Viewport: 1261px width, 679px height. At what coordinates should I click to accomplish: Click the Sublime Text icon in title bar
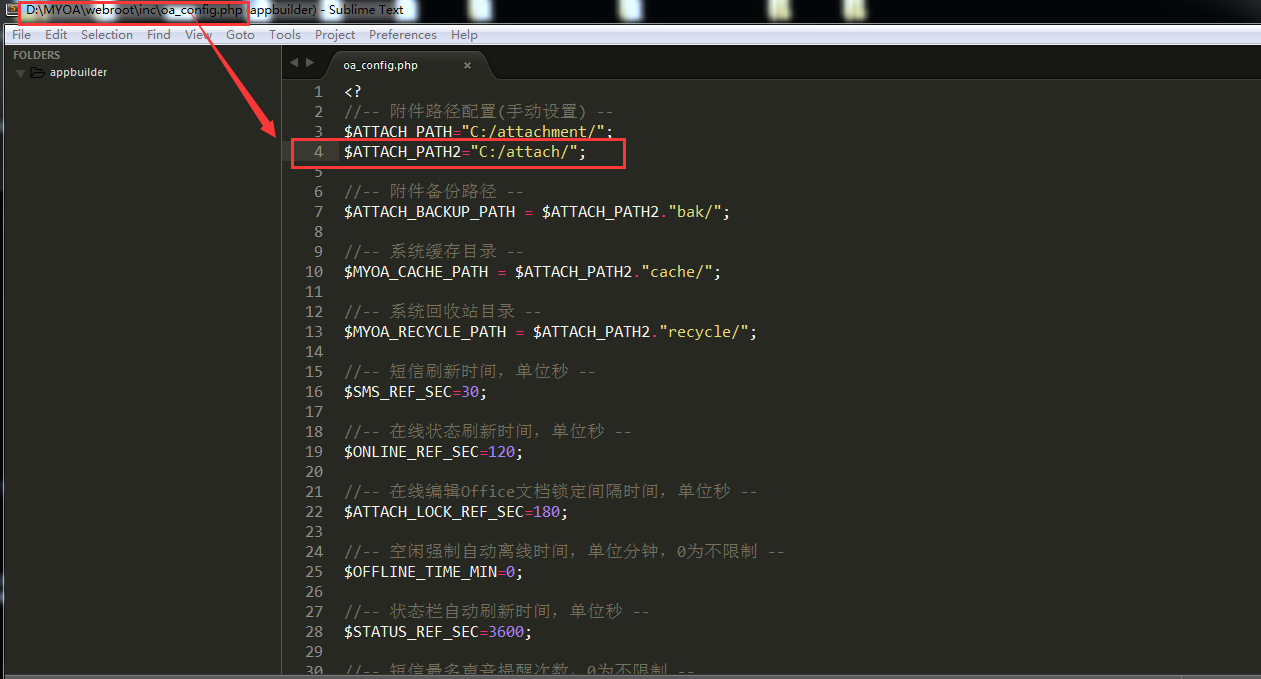[x=10, y=10]
